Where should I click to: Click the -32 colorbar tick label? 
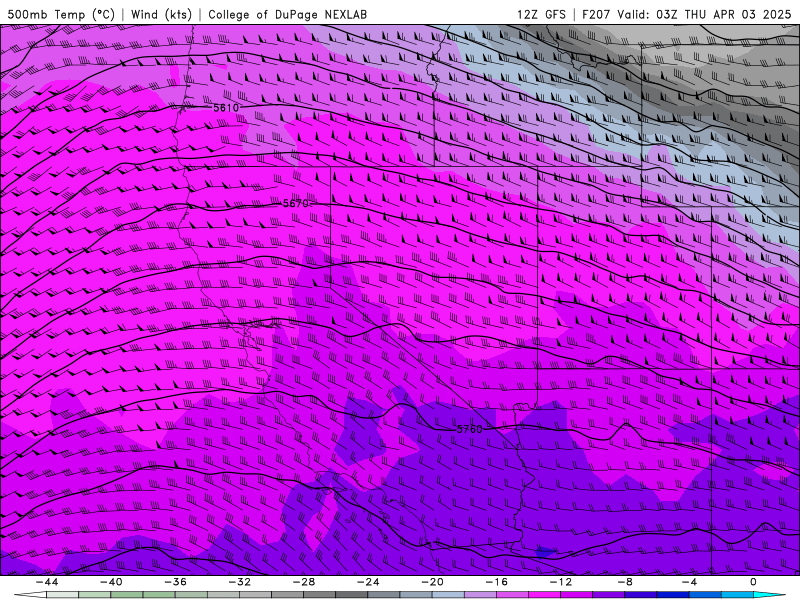coord(239,582)
